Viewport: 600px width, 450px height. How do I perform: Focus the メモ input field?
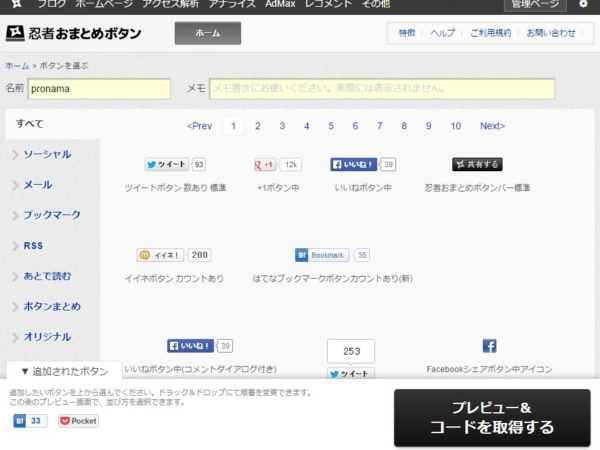(x=382, y=89)
